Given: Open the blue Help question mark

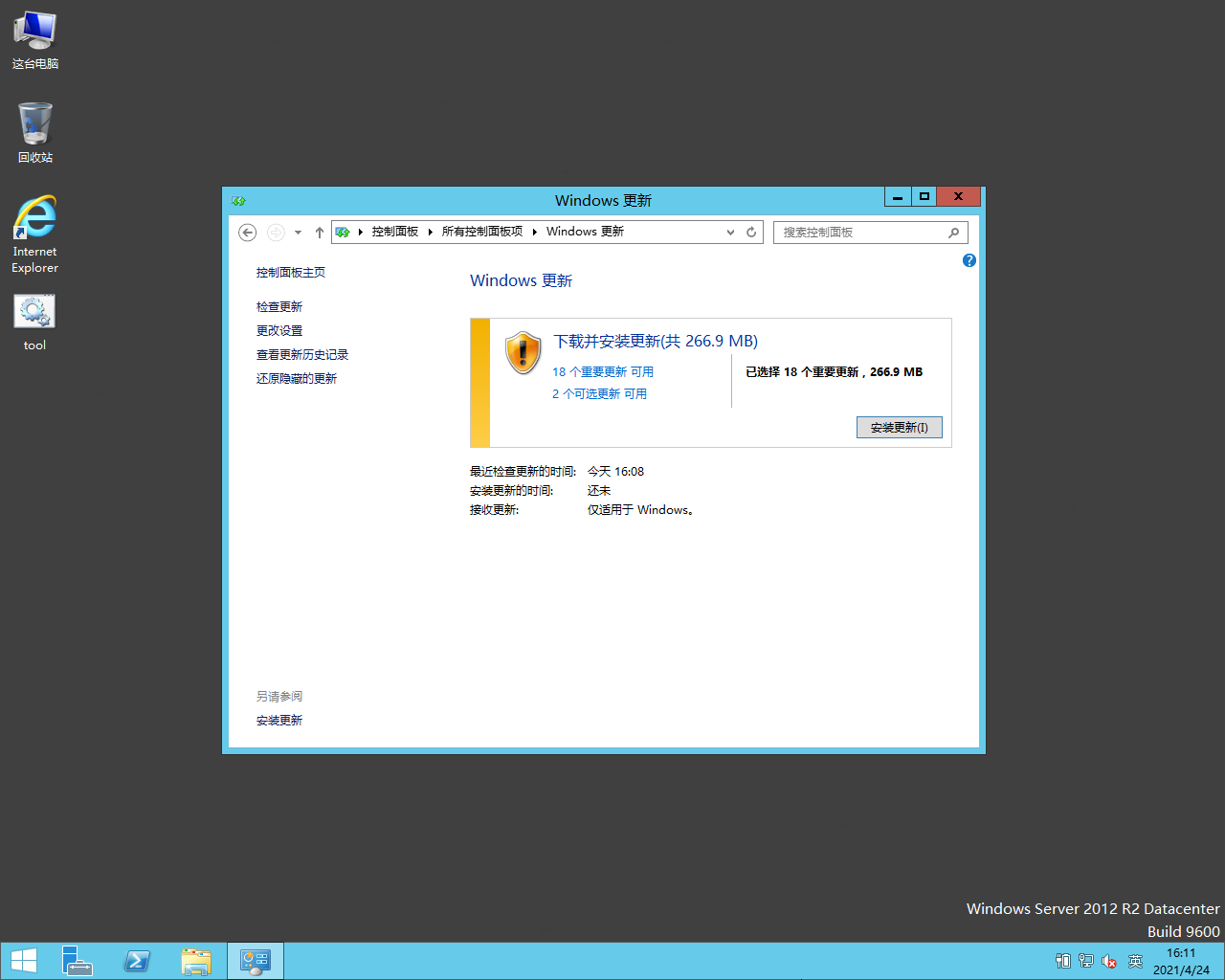Looking at the screenshot, I should (969, 260).
